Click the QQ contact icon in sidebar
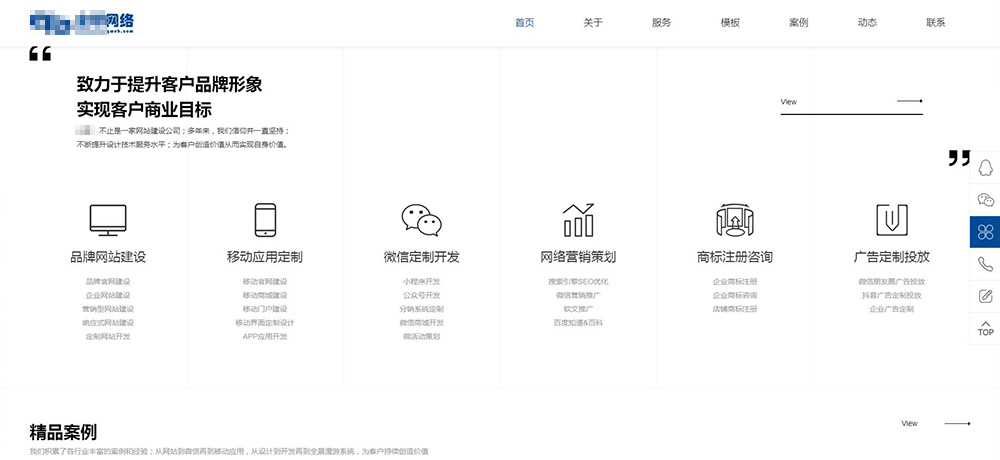 tap(985, 167)
